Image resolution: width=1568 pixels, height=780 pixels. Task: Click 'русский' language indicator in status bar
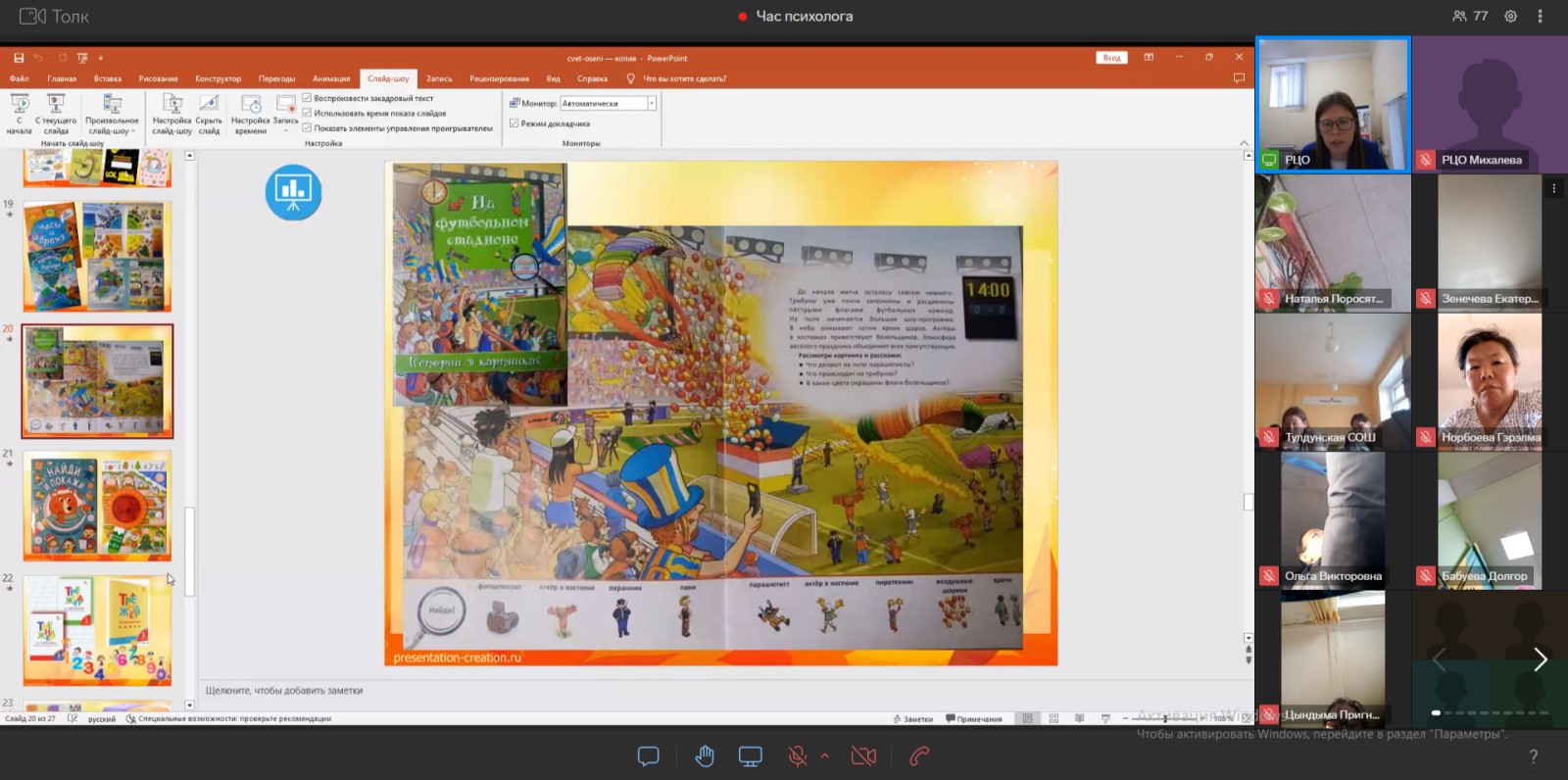click(x=102, y=719)
